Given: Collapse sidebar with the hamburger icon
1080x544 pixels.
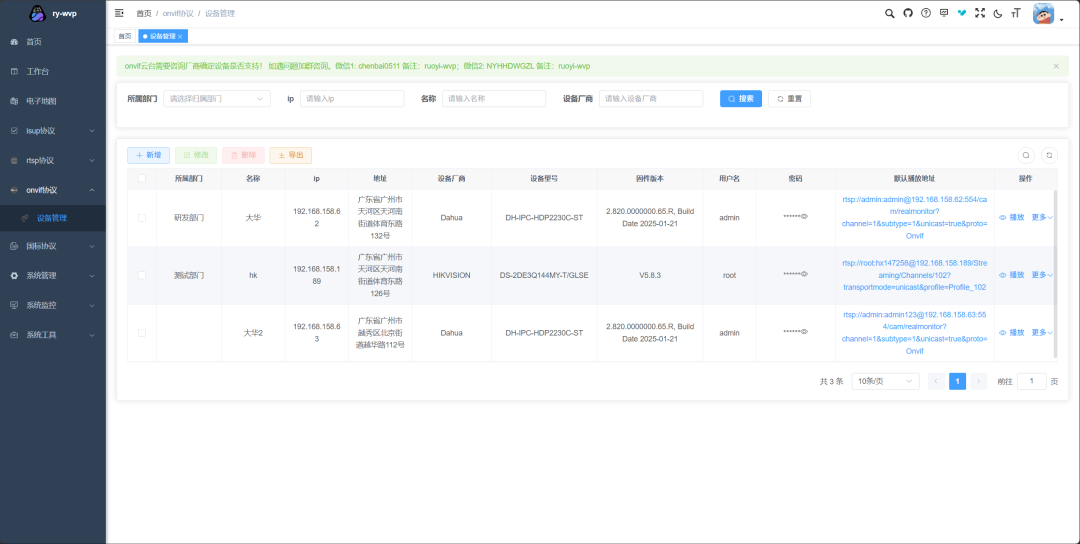Looking at the screenshot, I should pos(120,13).
